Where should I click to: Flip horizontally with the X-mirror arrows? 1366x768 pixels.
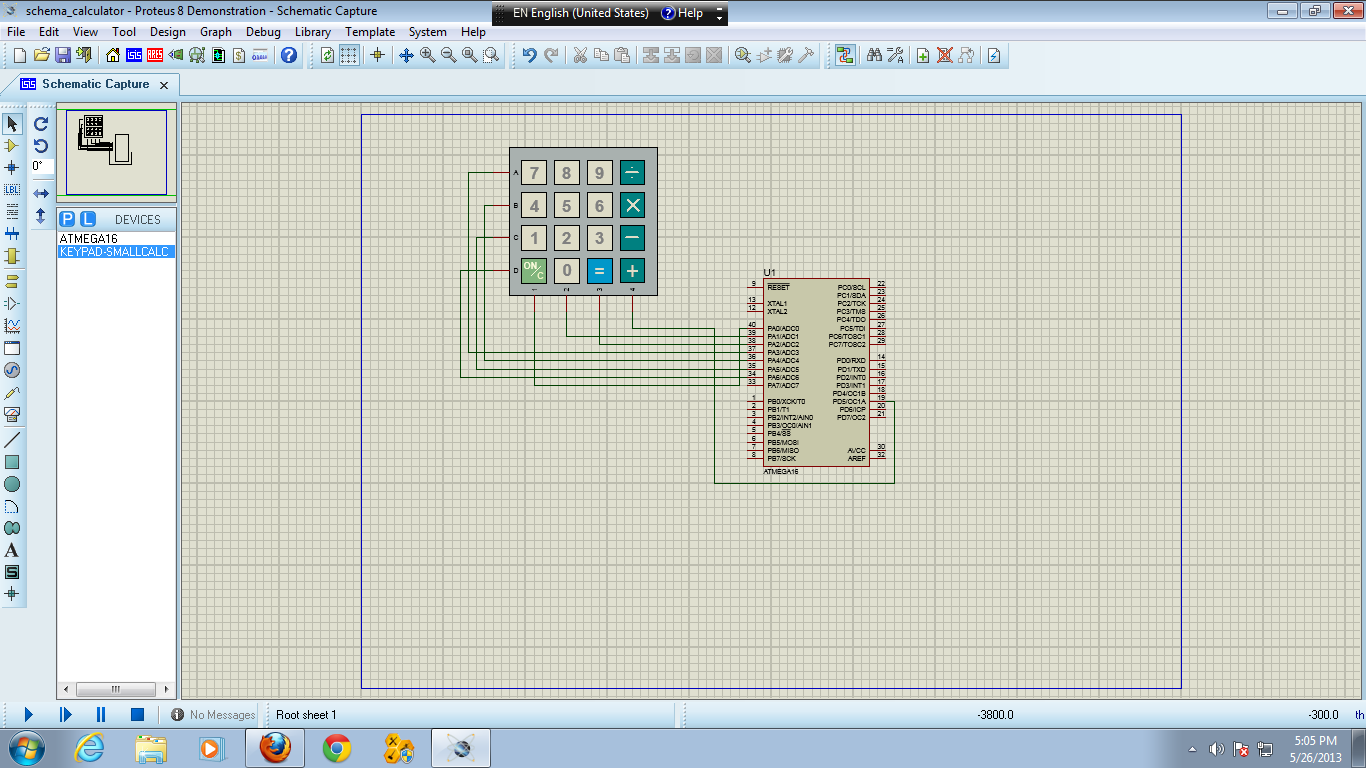[41, 193]
